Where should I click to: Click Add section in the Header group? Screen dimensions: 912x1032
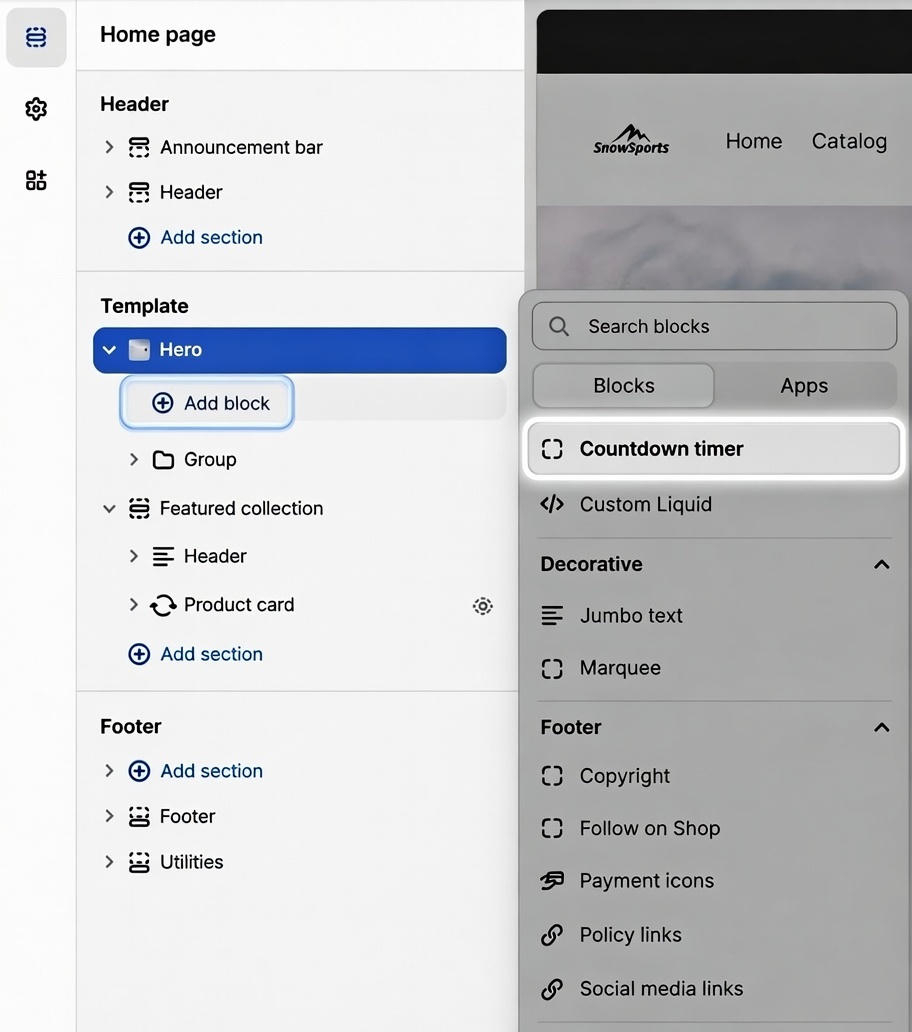(x=195, y=238)
